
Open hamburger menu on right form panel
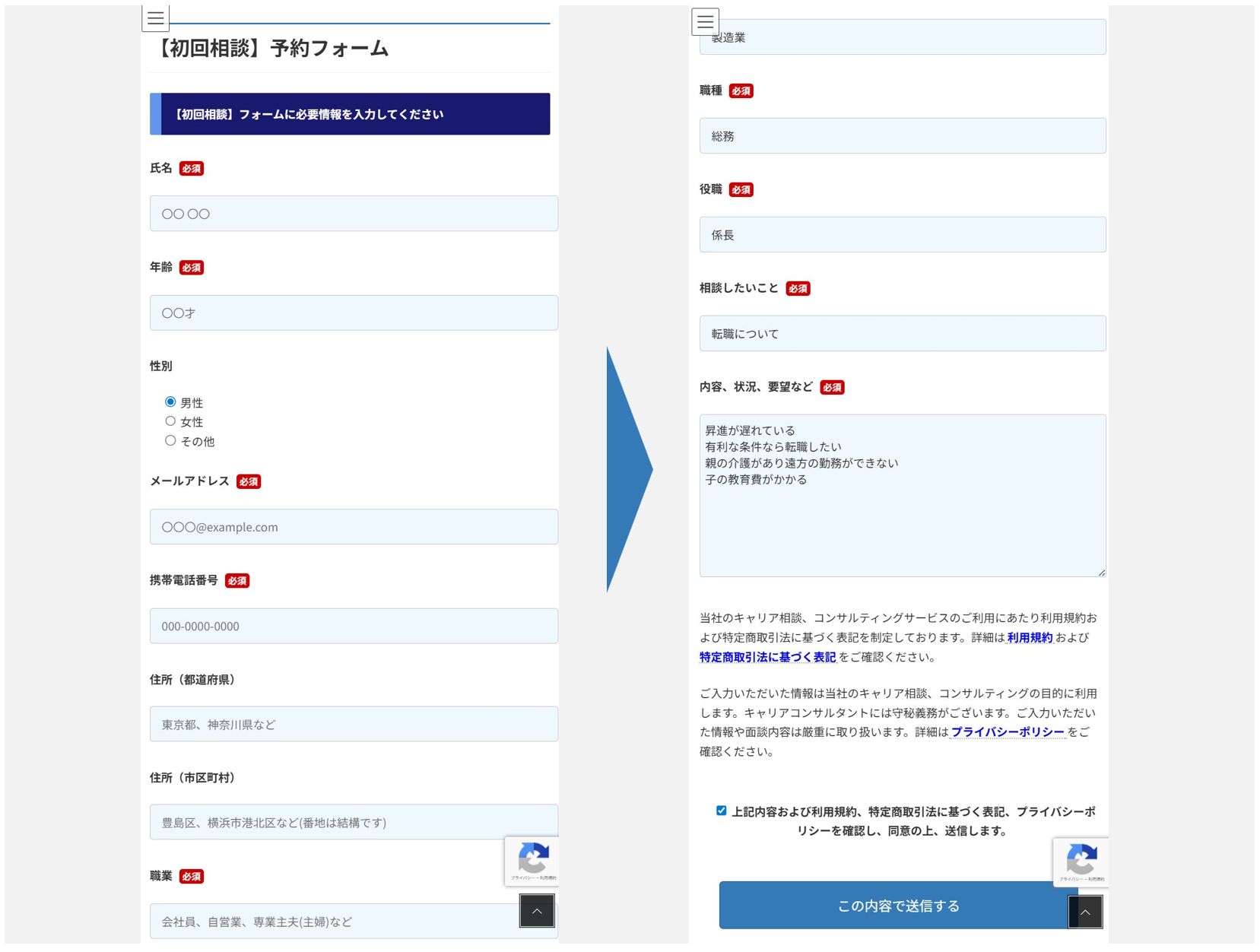click(x=705, y=21)
